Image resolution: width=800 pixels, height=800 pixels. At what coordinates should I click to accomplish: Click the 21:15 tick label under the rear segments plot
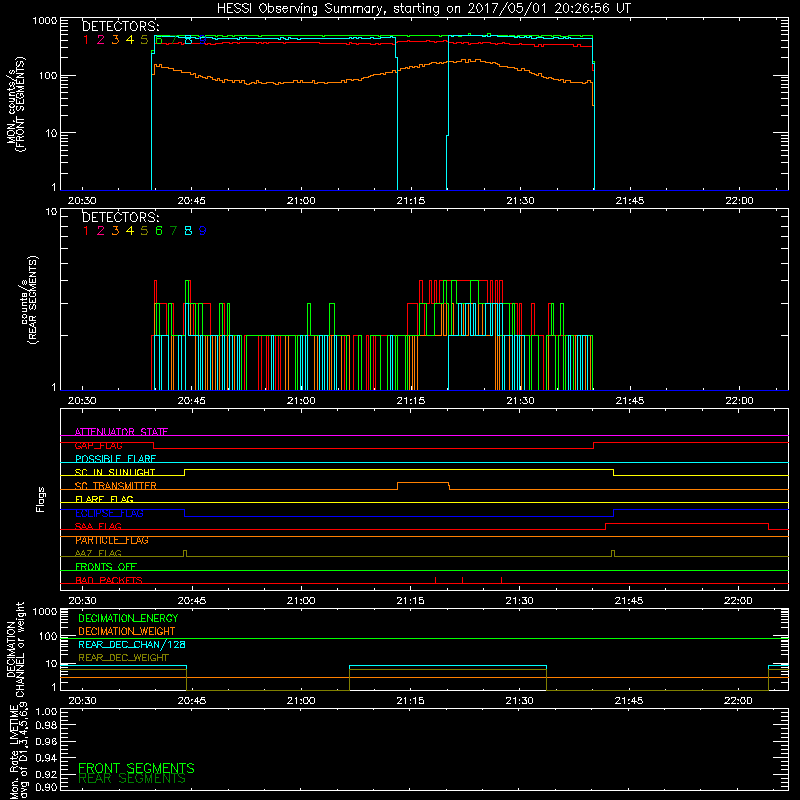411,401
